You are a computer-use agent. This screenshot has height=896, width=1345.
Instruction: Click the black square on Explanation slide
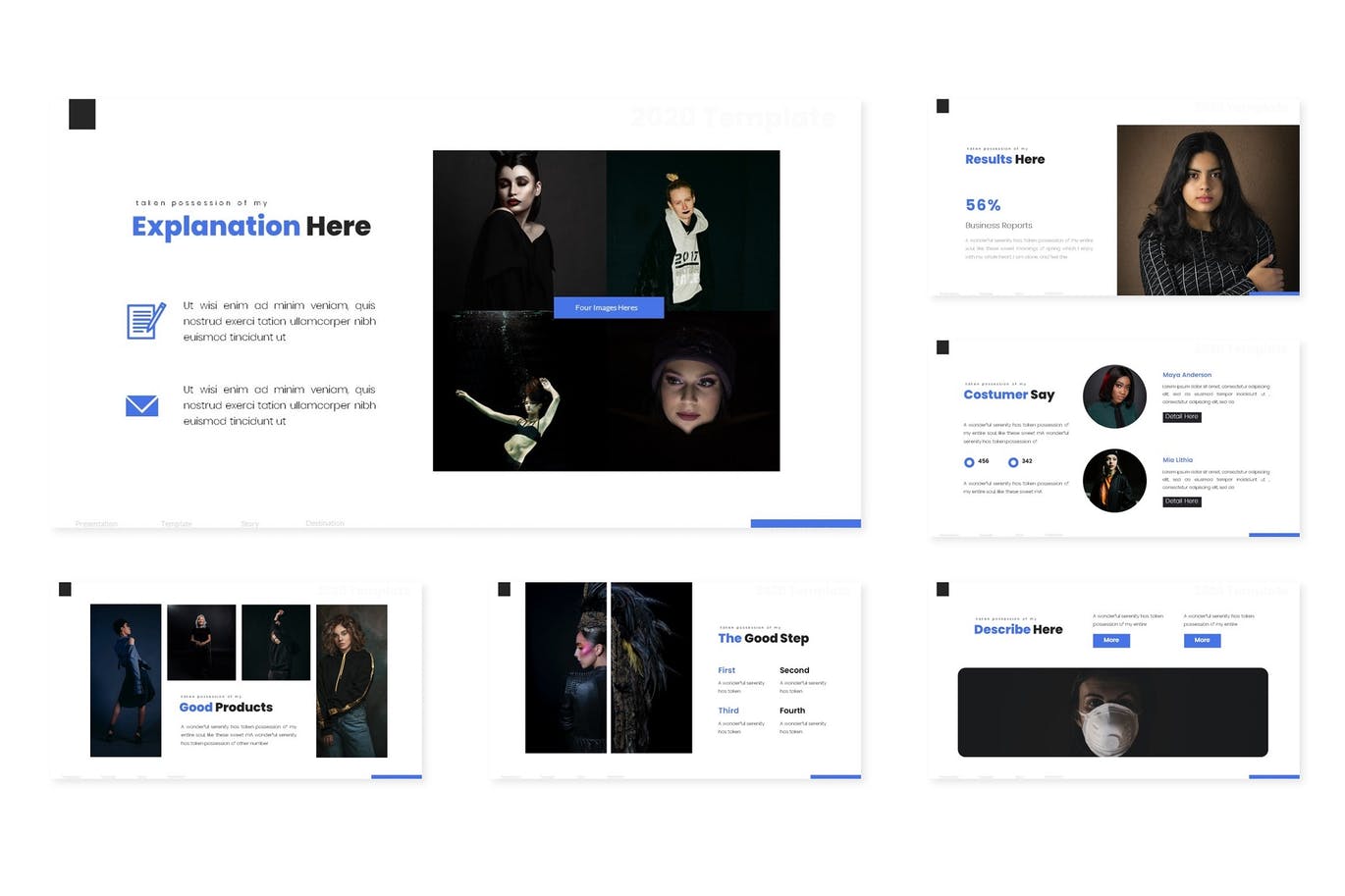click(82, 115)
